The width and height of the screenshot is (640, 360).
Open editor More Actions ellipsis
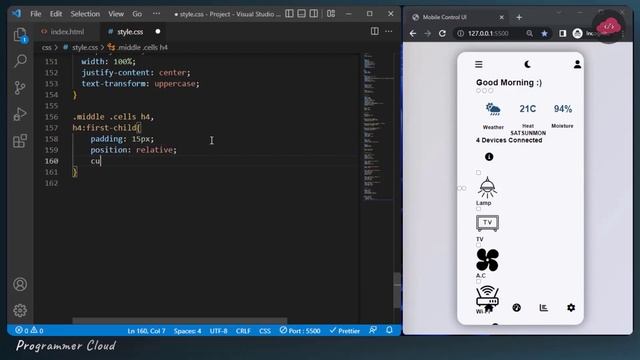tap(389, 31)
